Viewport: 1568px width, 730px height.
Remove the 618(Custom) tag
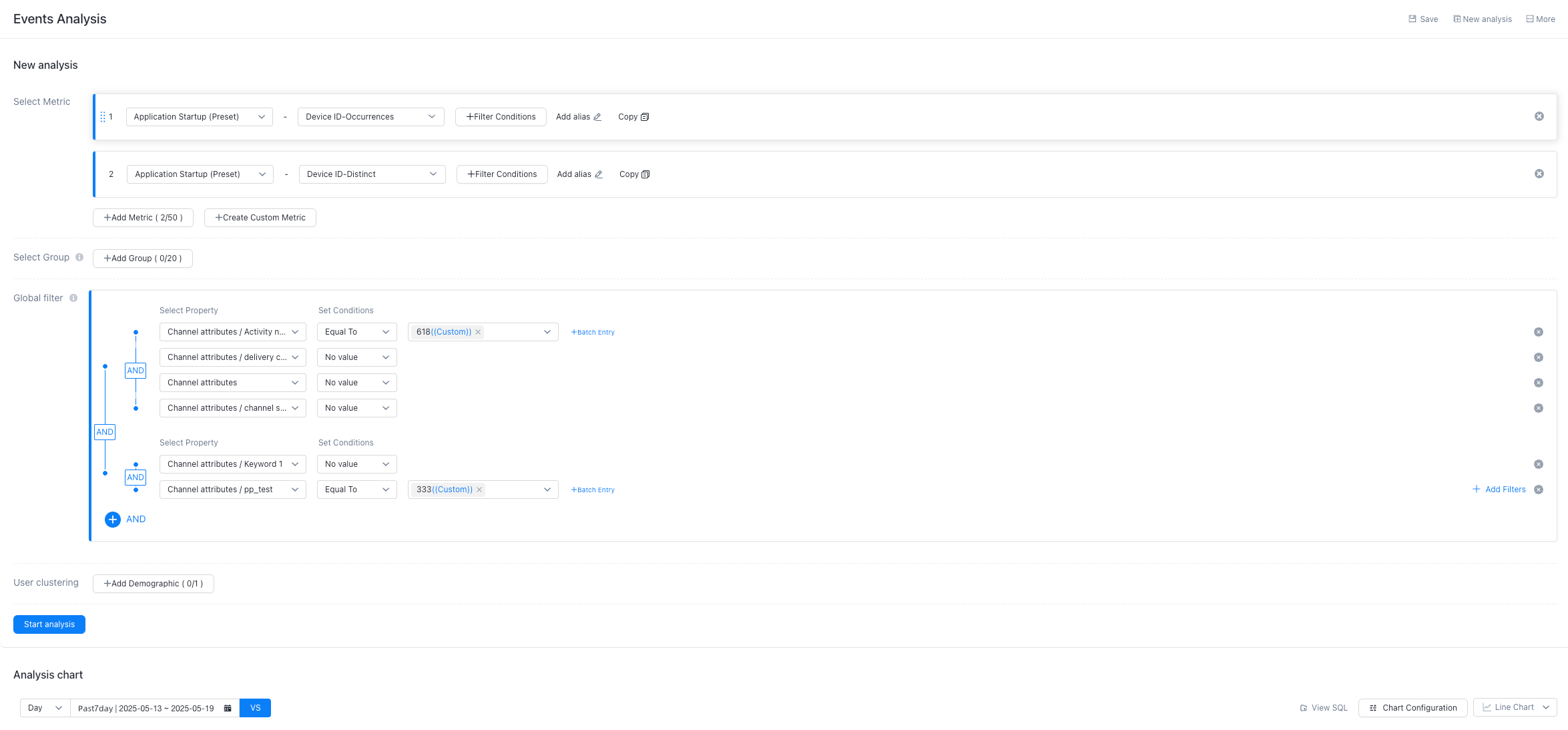tap(478, 332)
